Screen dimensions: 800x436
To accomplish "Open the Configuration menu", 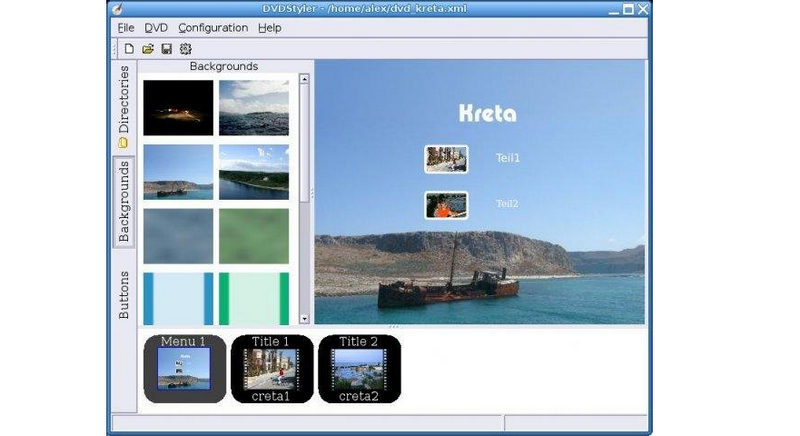I will pos(213,28).
